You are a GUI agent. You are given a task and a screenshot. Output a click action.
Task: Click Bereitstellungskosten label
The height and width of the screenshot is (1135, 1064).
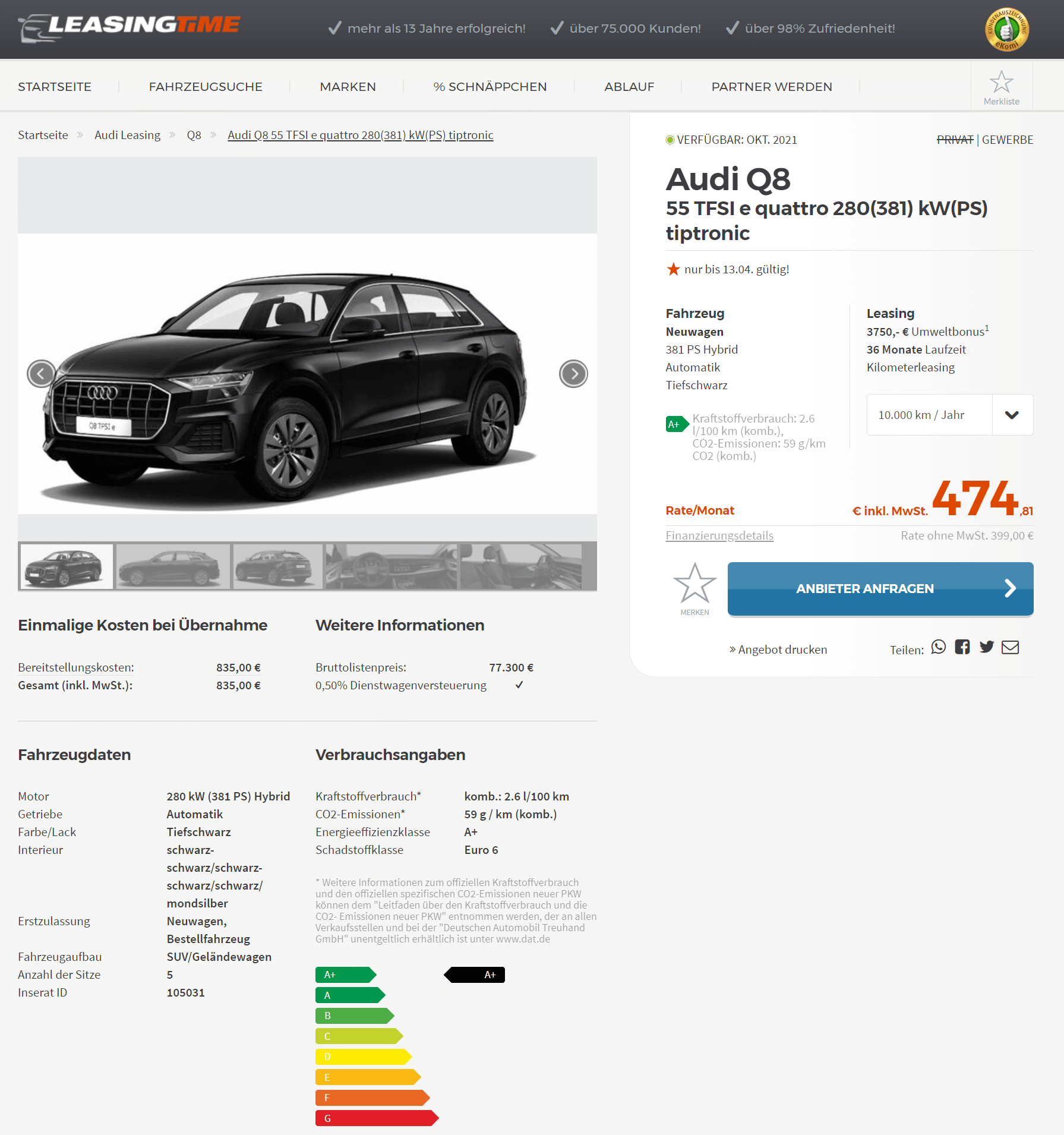pos(76,667)
